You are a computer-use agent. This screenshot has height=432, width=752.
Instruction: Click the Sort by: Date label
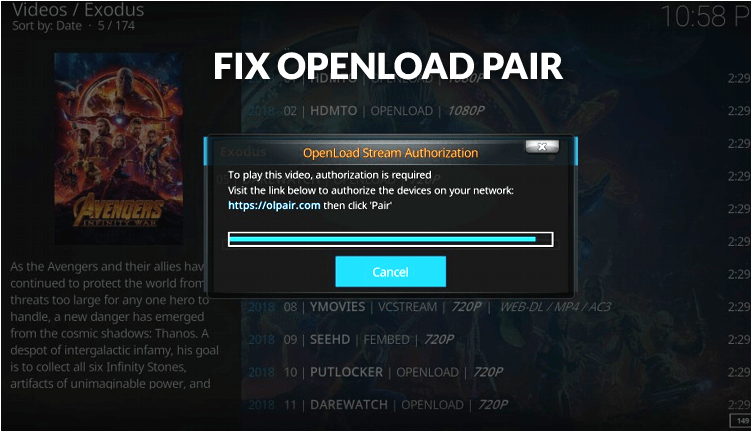(x=47, y=26)
